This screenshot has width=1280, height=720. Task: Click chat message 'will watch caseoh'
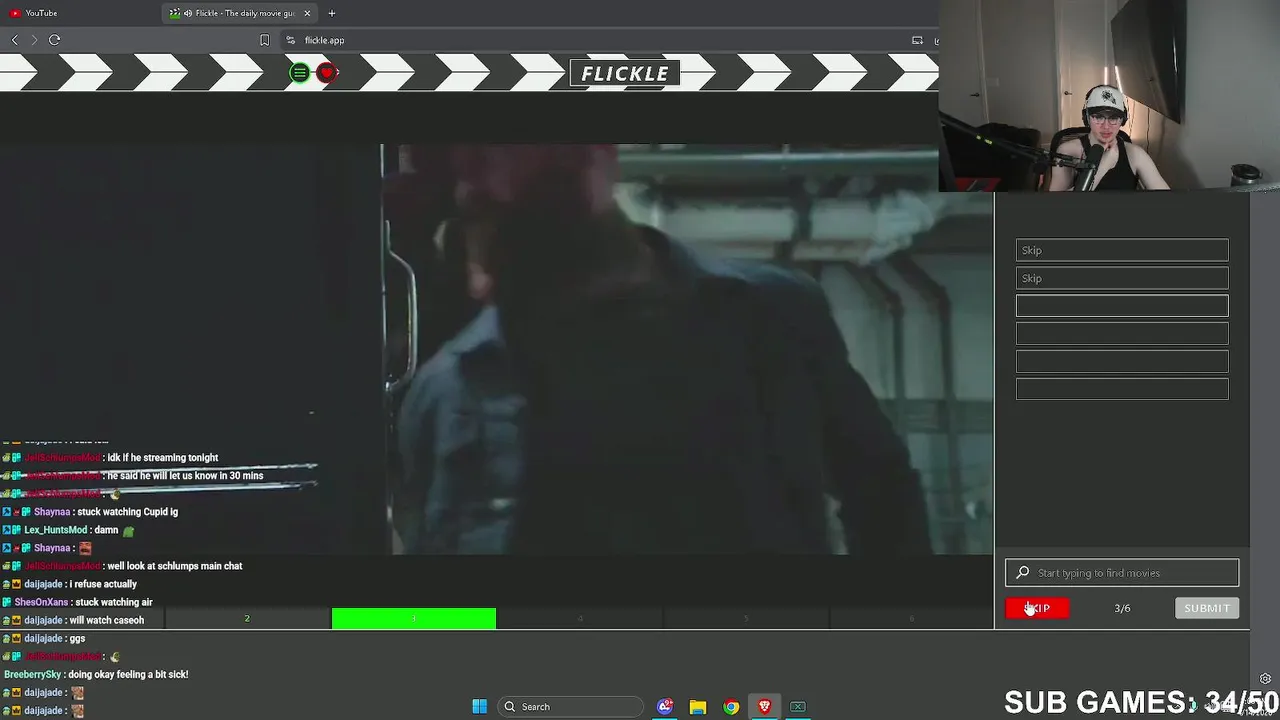pos(107,620)
